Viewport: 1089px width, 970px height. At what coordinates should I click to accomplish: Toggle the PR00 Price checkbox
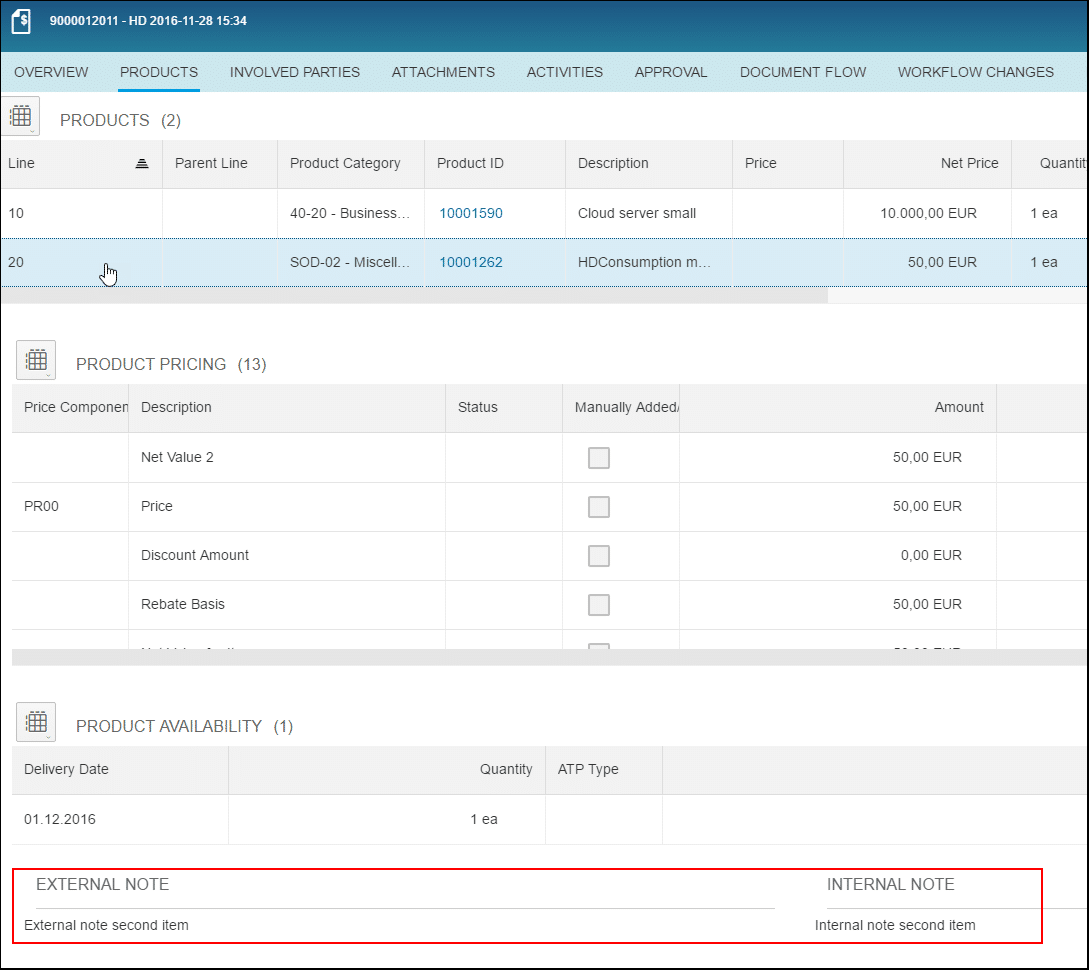[x=599, y=507]
